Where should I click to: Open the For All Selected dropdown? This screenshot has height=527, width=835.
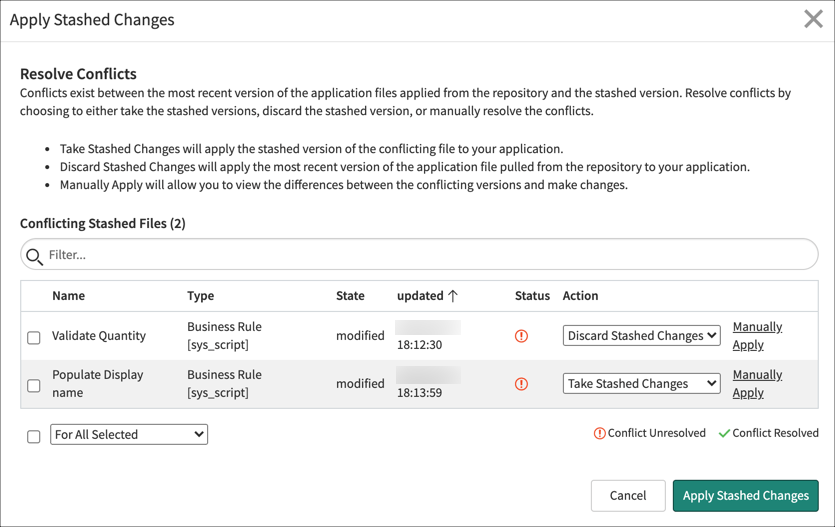pyautogui.click(x=129, y=434)
